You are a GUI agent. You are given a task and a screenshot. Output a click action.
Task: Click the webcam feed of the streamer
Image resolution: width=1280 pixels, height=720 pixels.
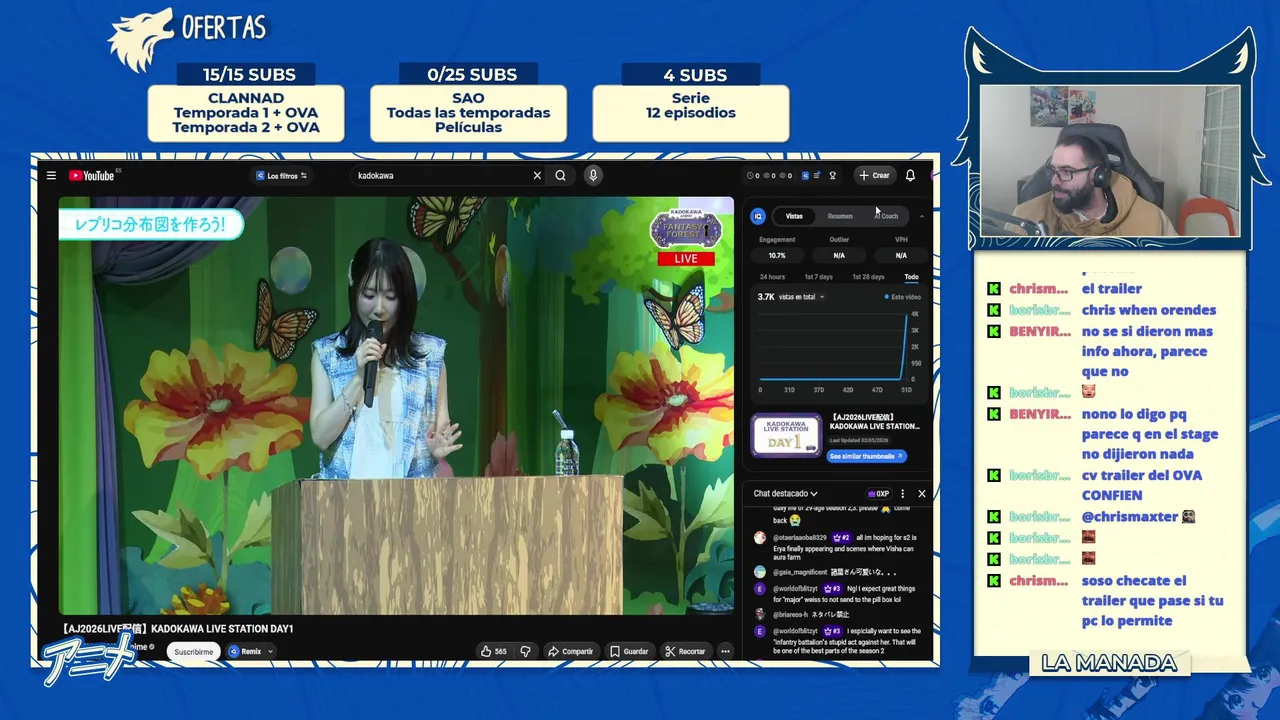pos(1110,161)
